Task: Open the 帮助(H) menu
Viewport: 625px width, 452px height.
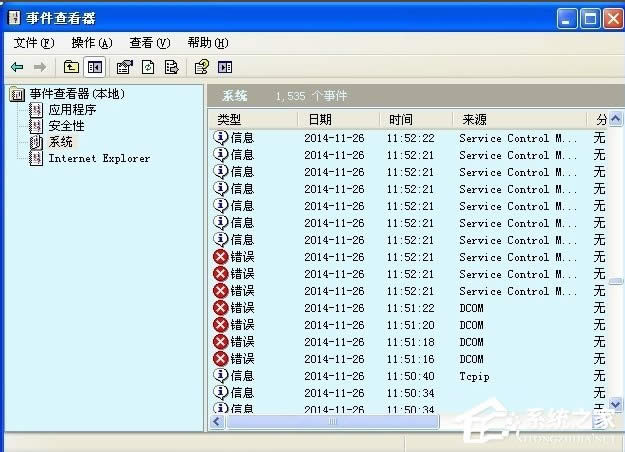Action: (207, 43)
